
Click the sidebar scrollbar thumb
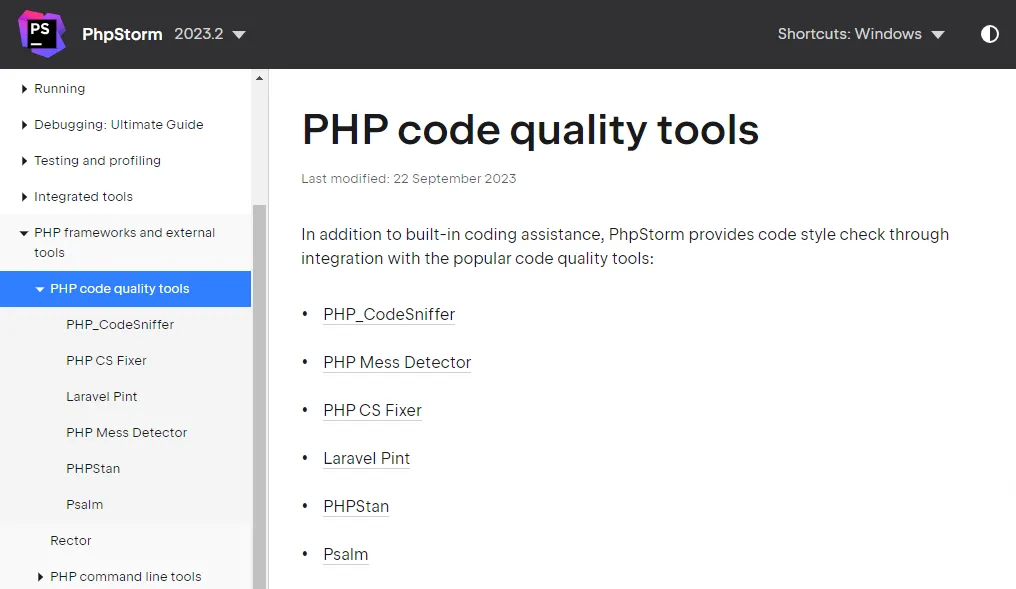tap(259, 397)
